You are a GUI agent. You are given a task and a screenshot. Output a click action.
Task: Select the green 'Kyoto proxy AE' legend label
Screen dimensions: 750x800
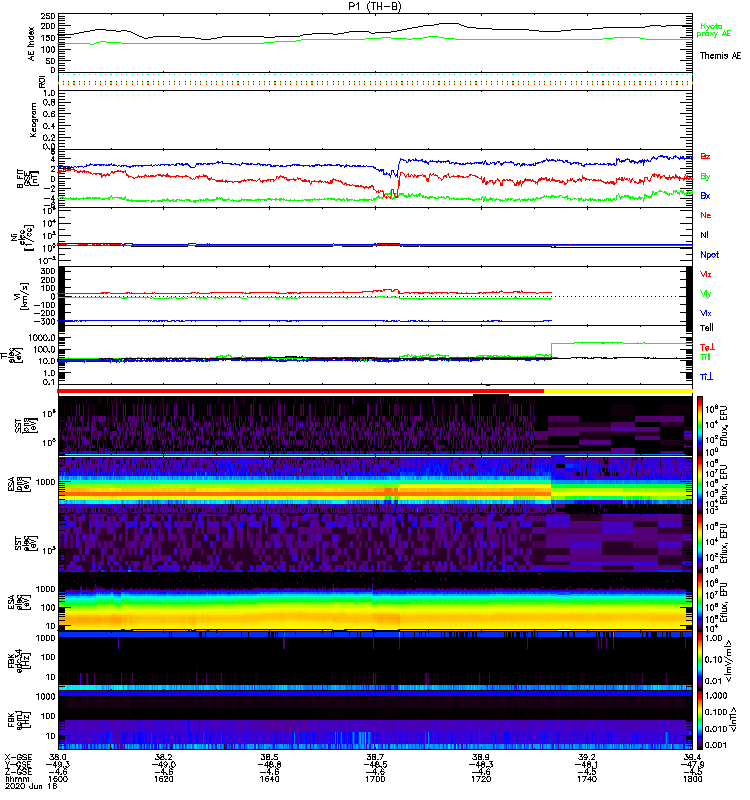714,30
